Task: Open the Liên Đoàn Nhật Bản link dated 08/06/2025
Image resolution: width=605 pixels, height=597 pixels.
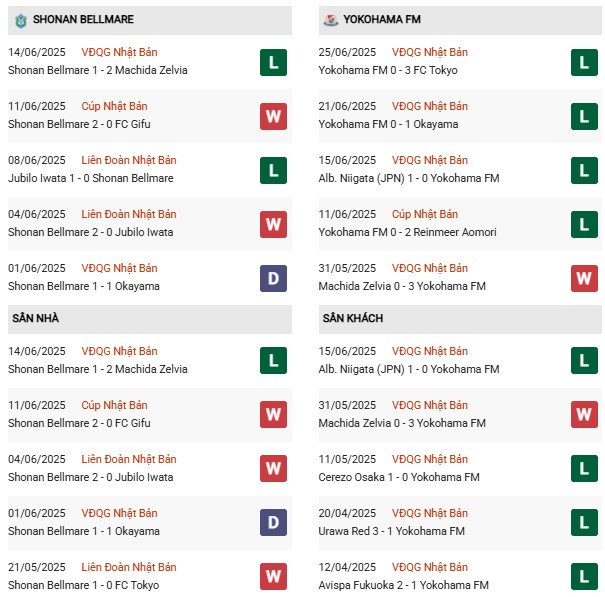Action: pos(129,160)
